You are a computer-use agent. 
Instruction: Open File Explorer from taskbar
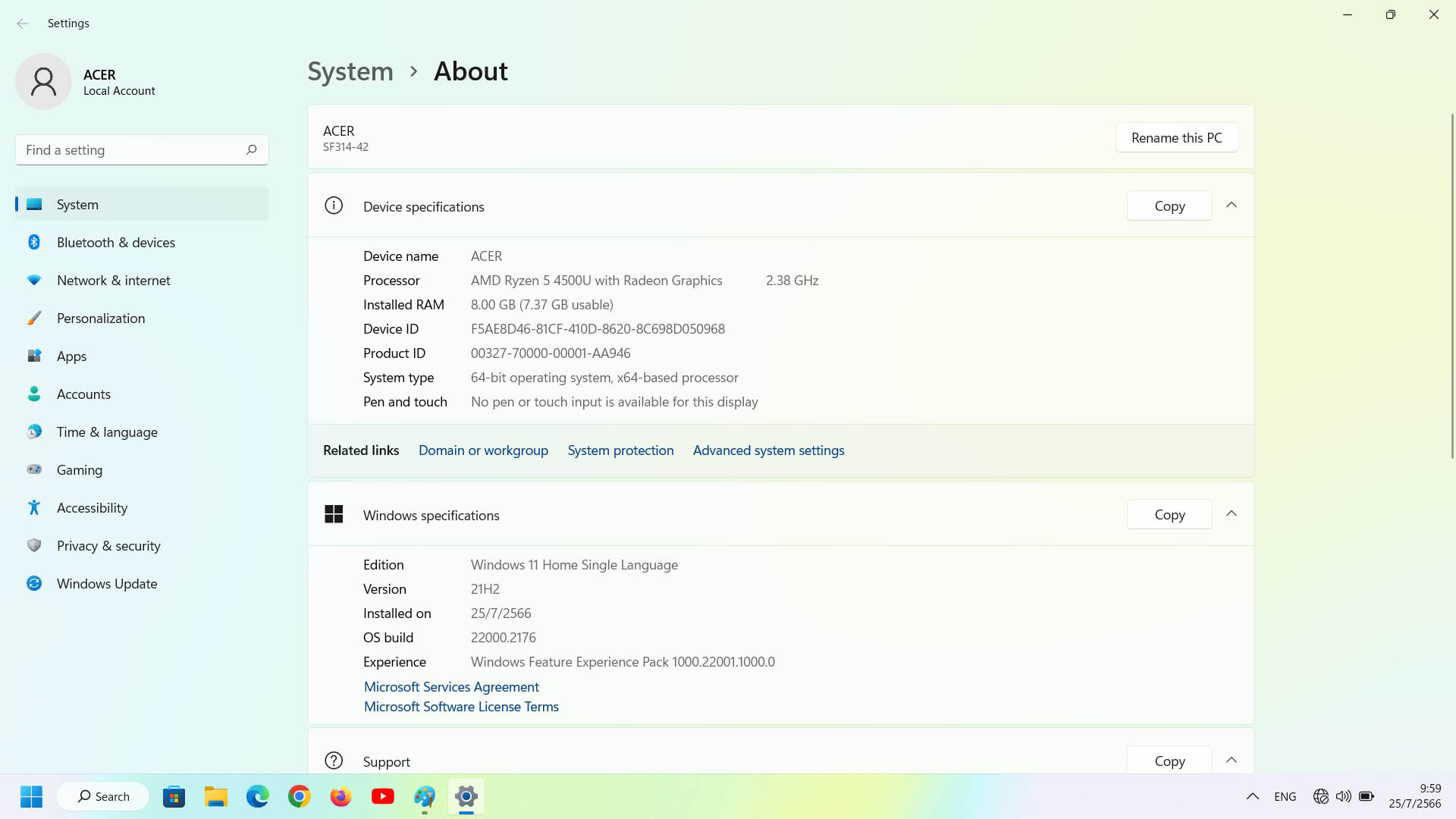[x=215, y=796]
